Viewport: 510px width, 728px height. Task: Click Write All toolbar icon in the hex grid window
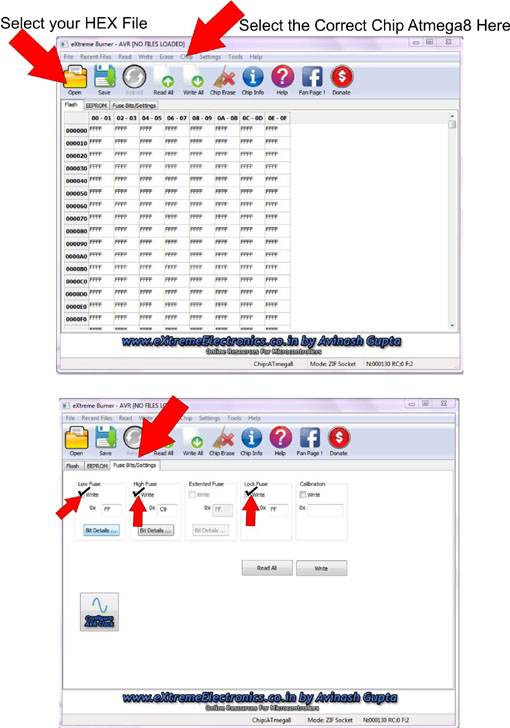tap(193, 80)
